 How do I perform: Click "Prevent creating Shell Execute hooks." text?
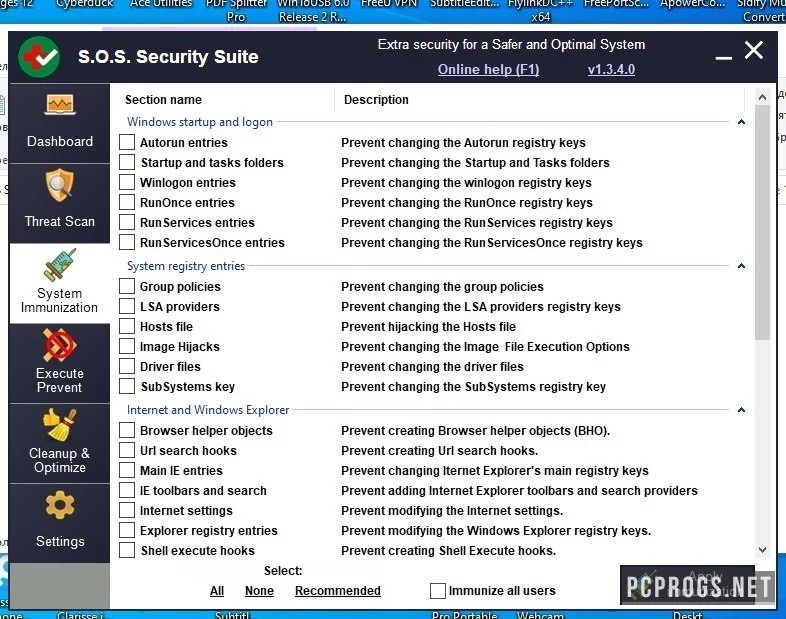click(448, 551)
